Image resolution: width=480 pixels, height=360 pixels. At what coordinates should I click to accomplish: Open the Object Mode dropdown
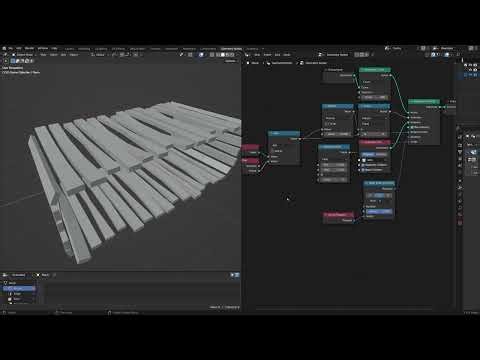point(23,55)
